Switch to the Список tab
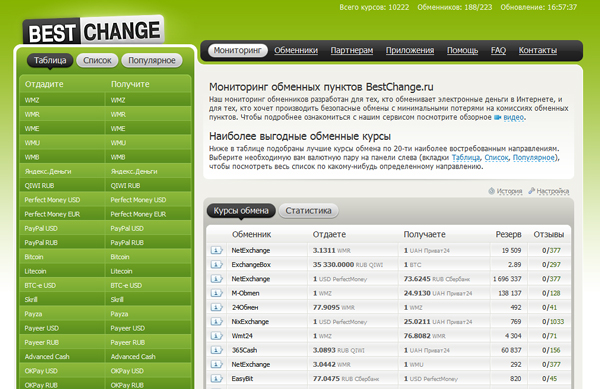 pyautogui.click(x=97, y=60)
